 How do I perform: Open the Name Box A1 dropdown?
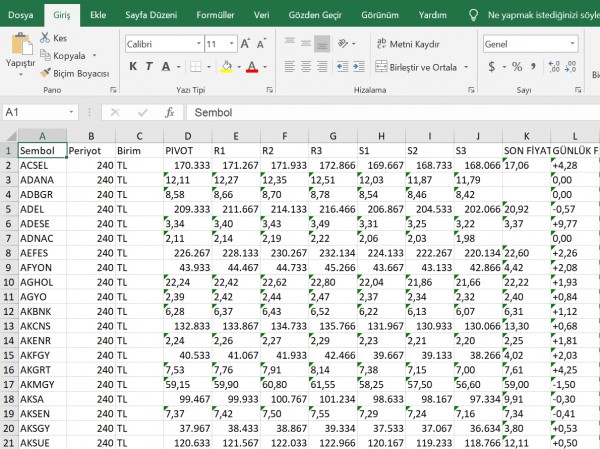tap(71, 112)
